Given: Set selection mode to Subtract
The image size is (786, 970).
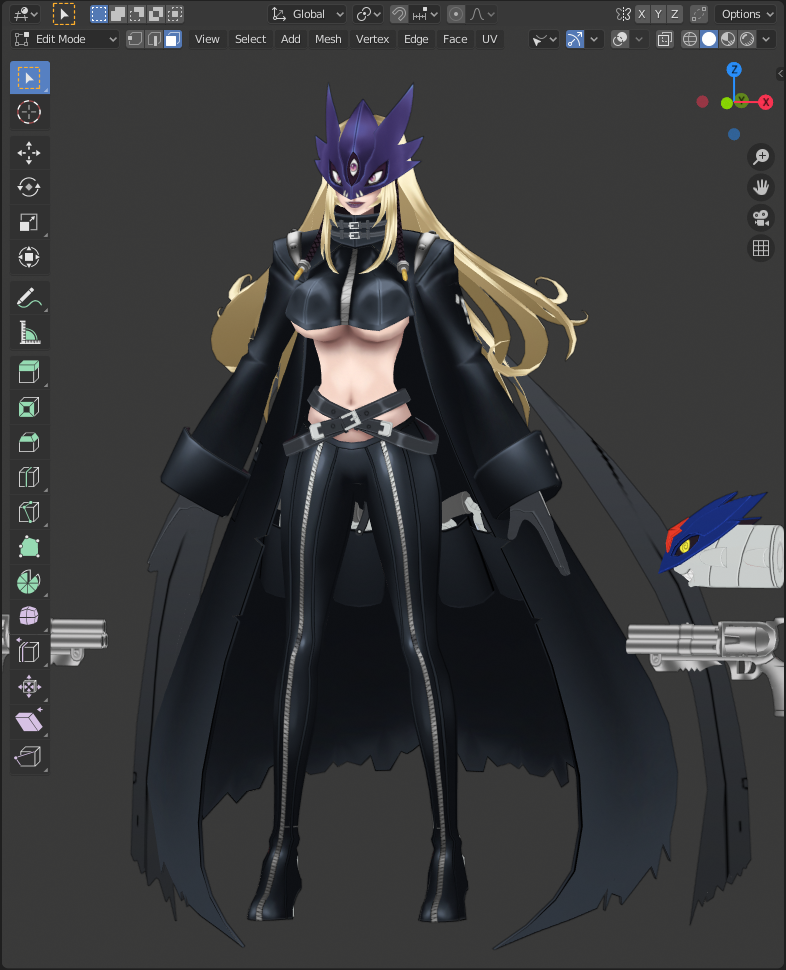Looking at the screenshot, I should [x=137, y=14].
